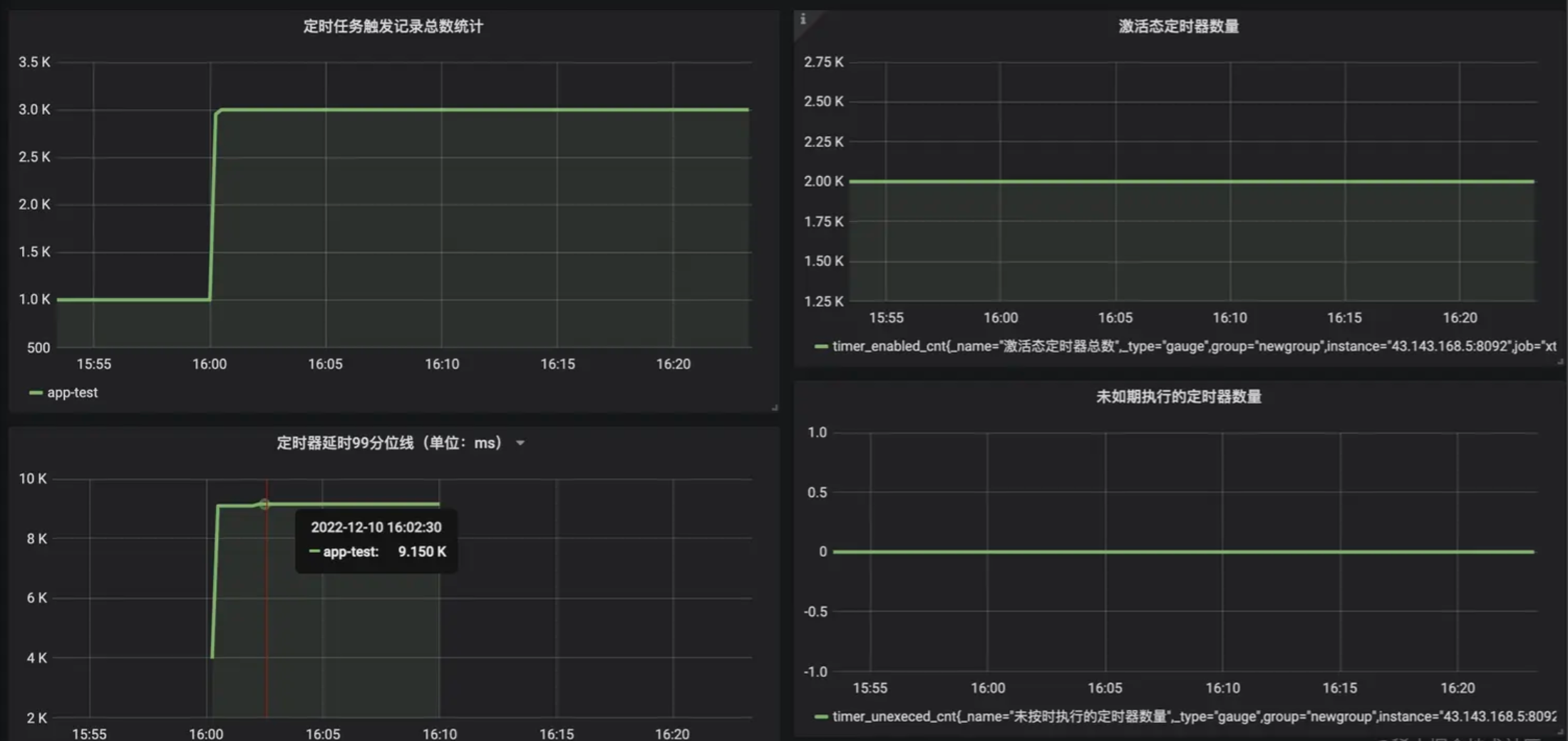Click the info icon on the 激活态定时器数量 panel
This screenshot has height=741, width=1568.
tap(803, 19)
